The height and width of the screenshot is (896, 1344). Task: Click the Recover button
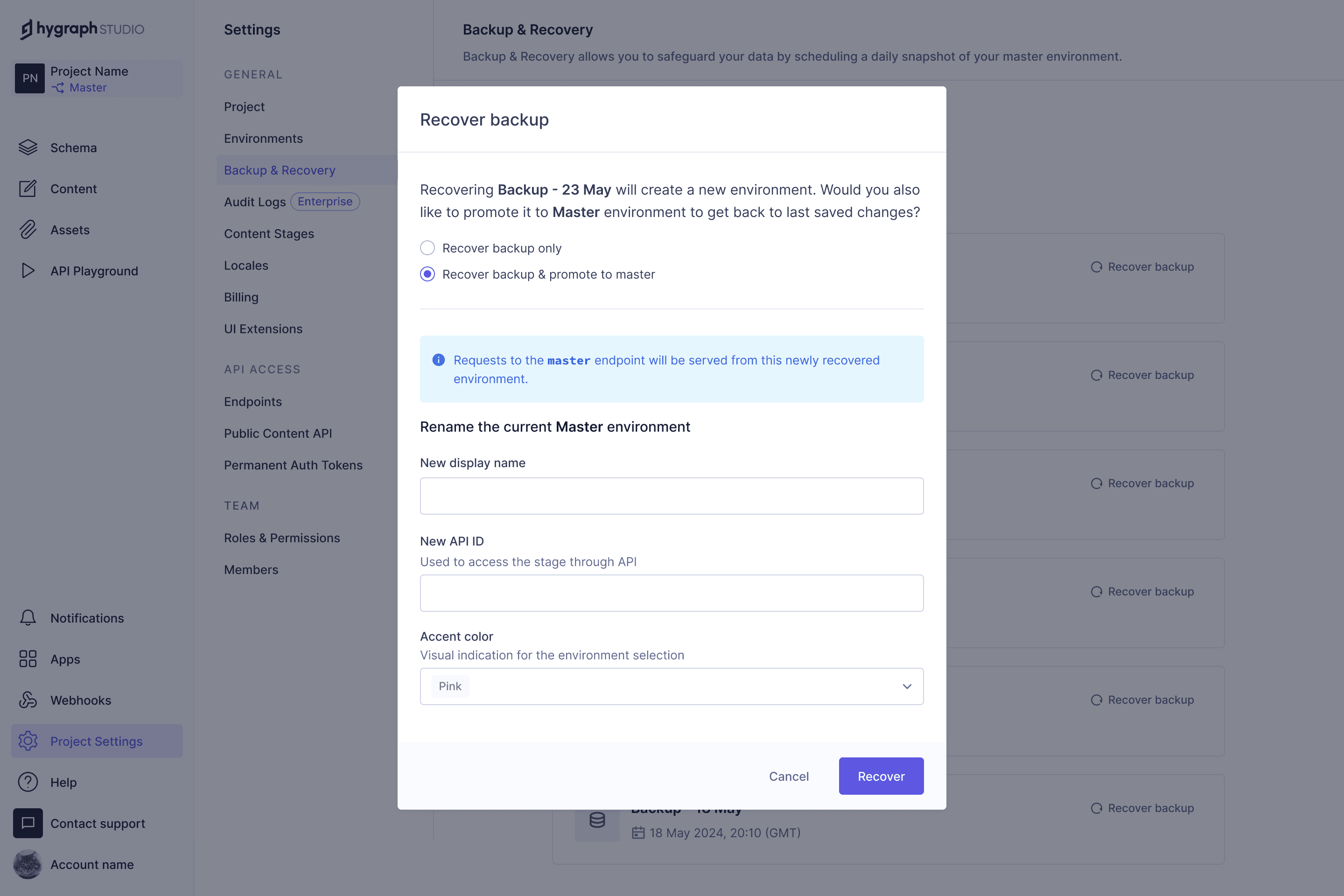tap(881, 776)
